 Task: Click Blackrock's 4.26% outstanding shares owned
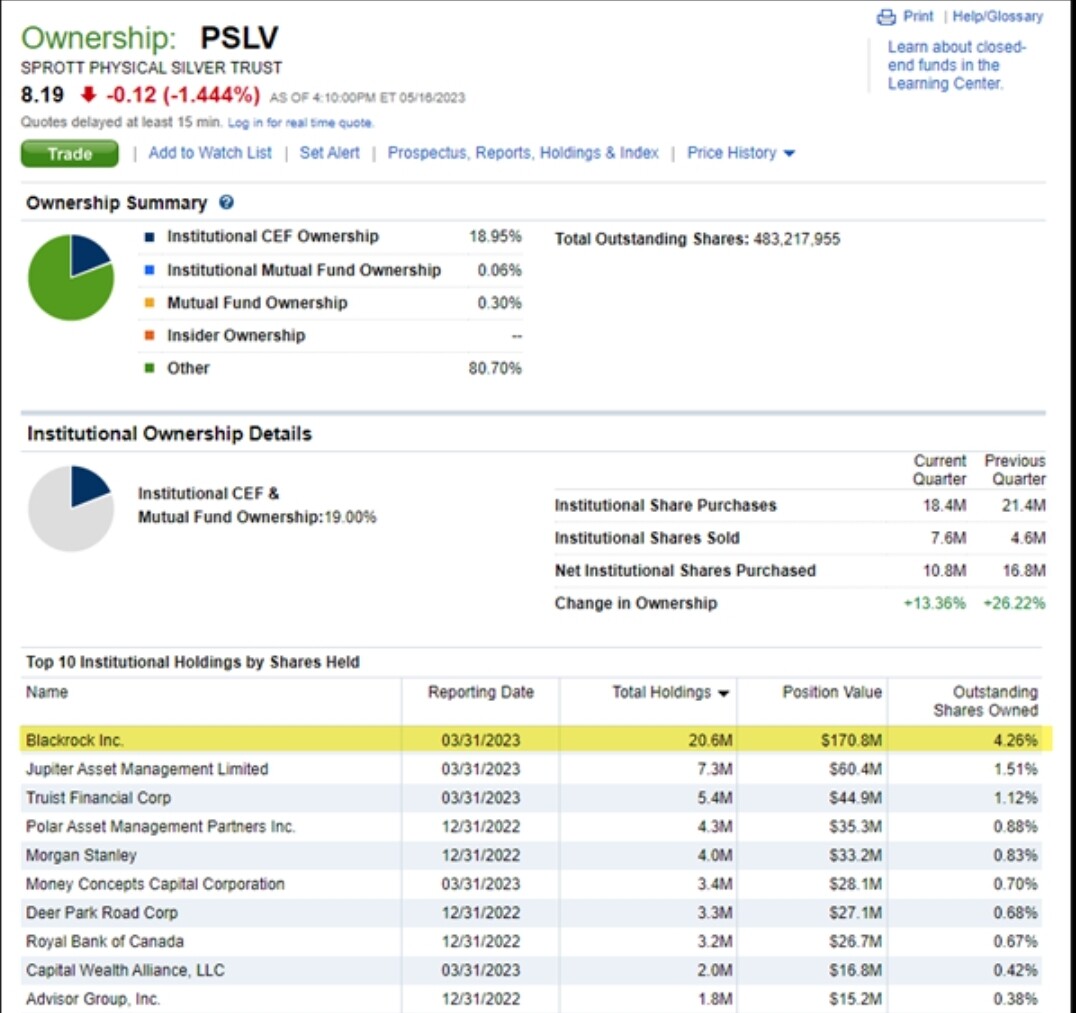1015,740
